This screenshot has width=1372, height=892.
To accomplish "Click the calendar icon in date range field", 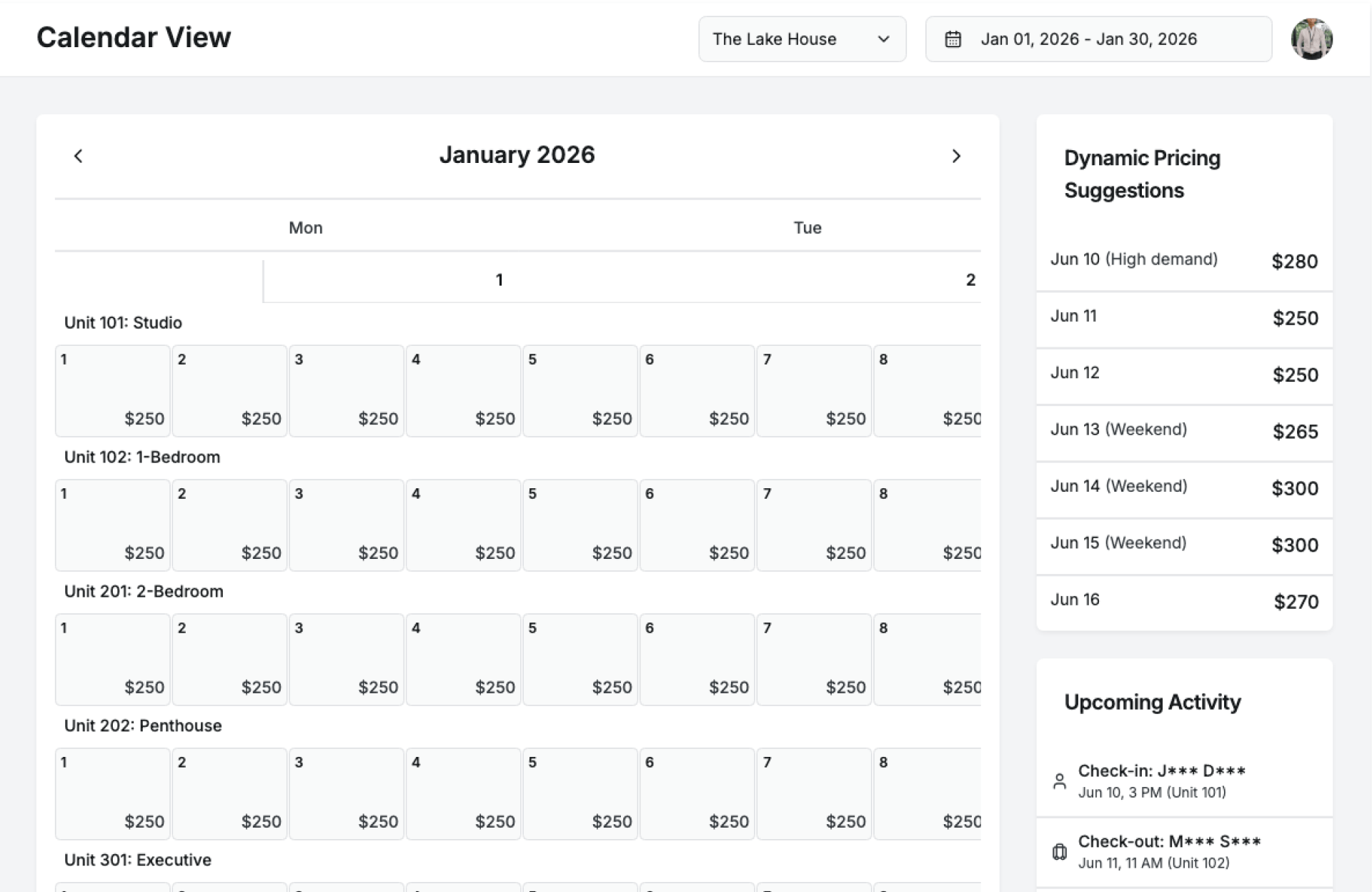I will pos(953,39).
